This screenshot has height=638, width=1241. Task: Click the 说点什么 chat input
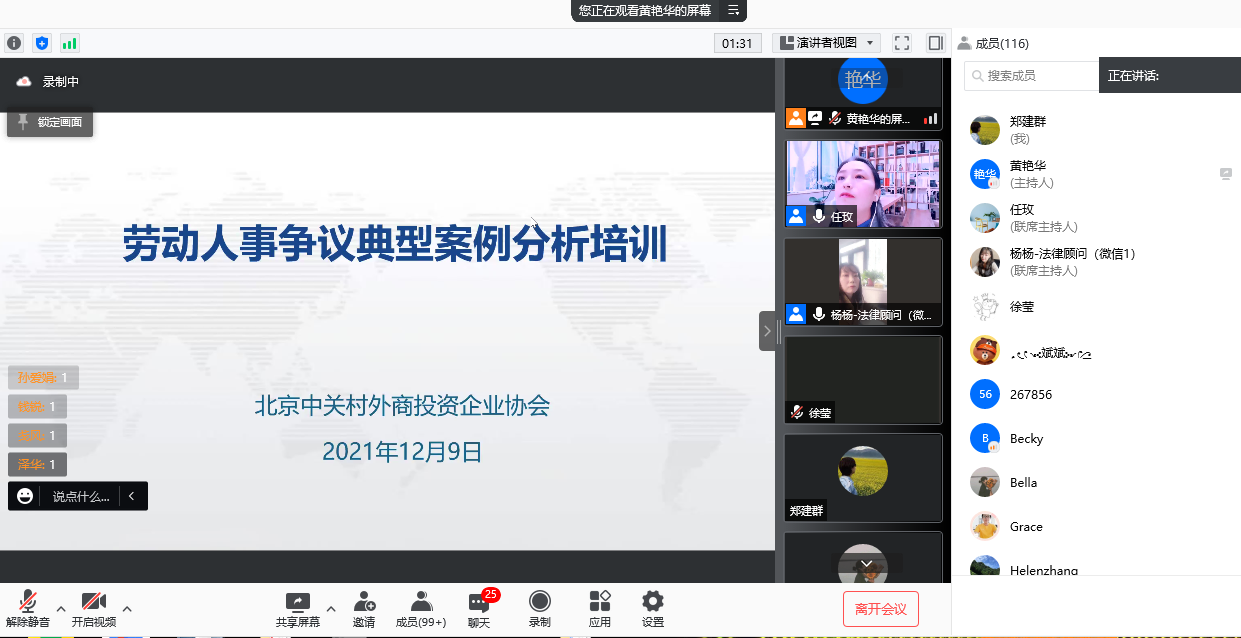click(x=81, y=496)
